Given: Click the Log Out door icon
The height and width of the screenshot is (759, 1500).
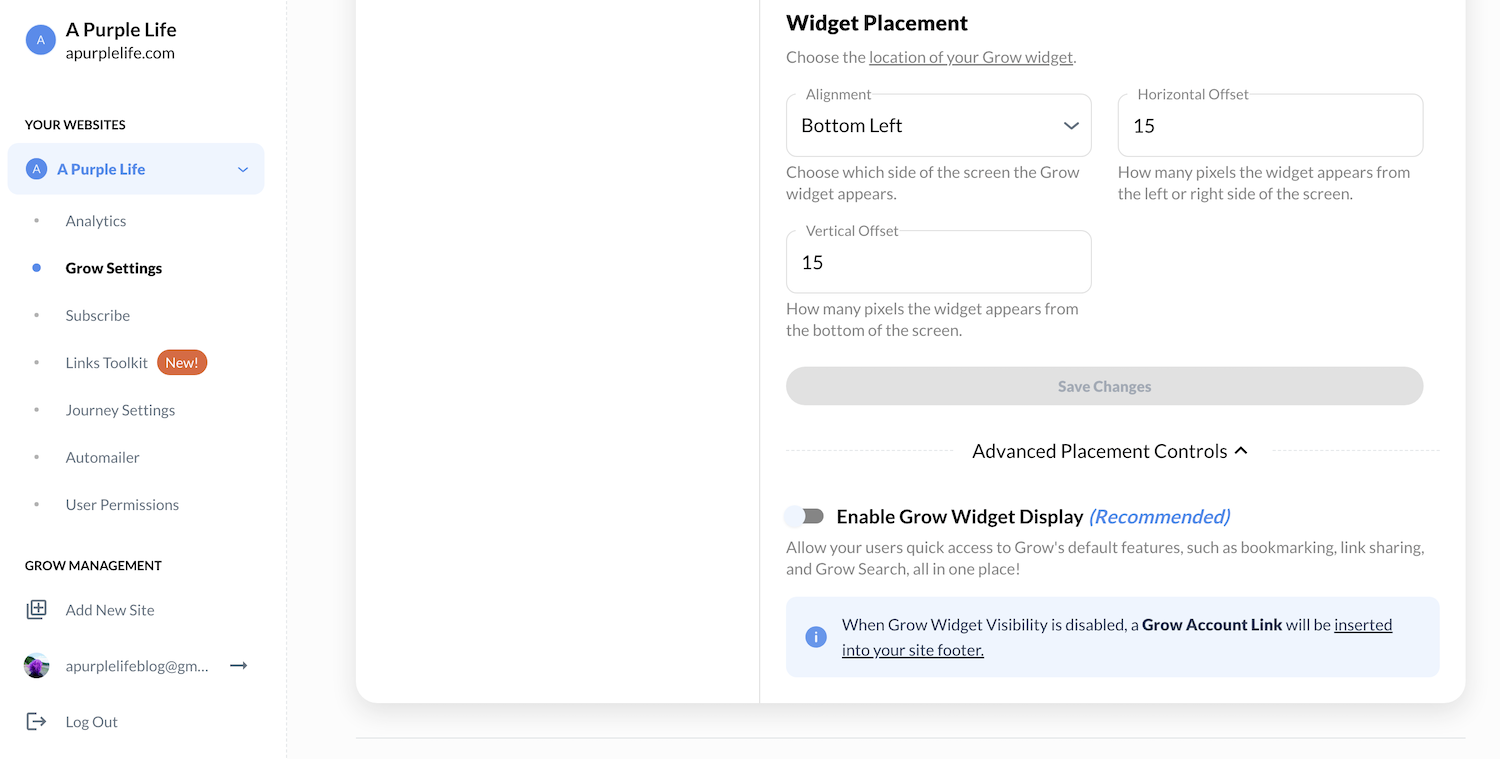Looking at the screenshot, I should coord(37,722).
